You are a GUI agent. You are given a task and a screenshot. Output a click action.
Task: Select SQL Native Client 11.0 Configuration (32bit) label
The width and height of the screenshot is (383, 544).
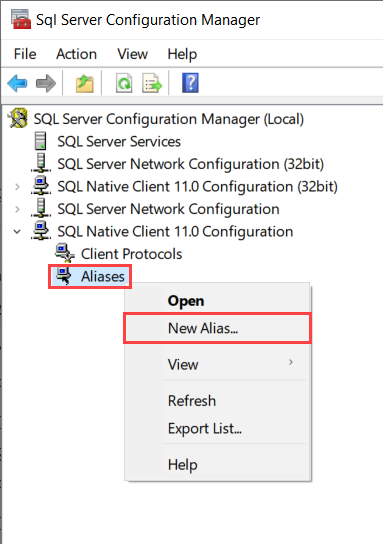(197, 187)
